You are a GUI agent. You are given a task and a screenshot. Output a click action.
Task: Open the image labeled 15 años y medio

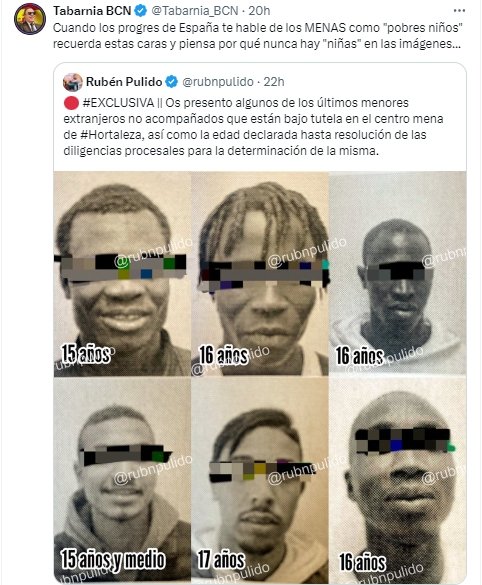122,480
